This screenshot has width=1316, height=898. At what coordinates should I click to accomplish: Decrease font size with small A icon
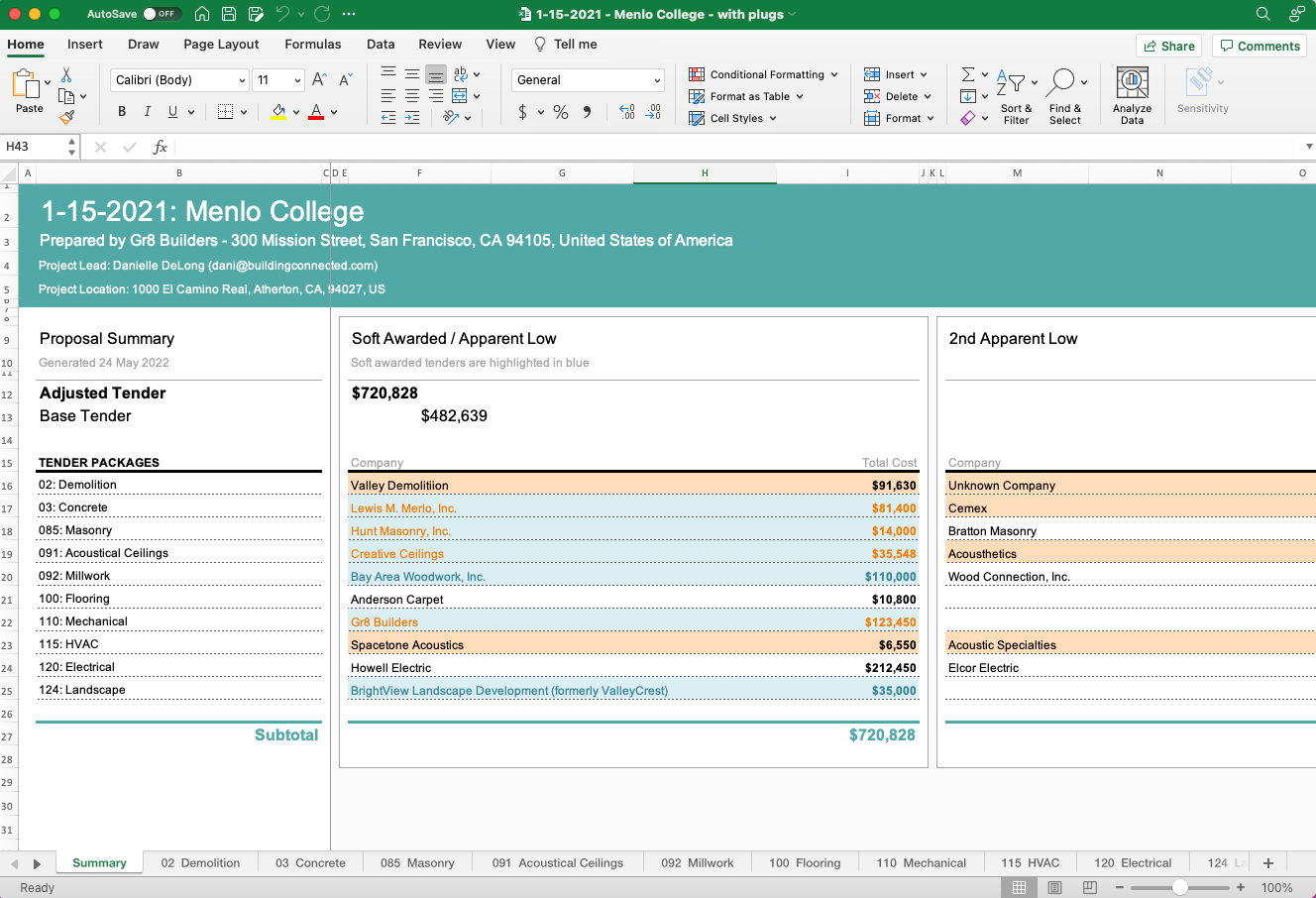click(x=345, y=79)
